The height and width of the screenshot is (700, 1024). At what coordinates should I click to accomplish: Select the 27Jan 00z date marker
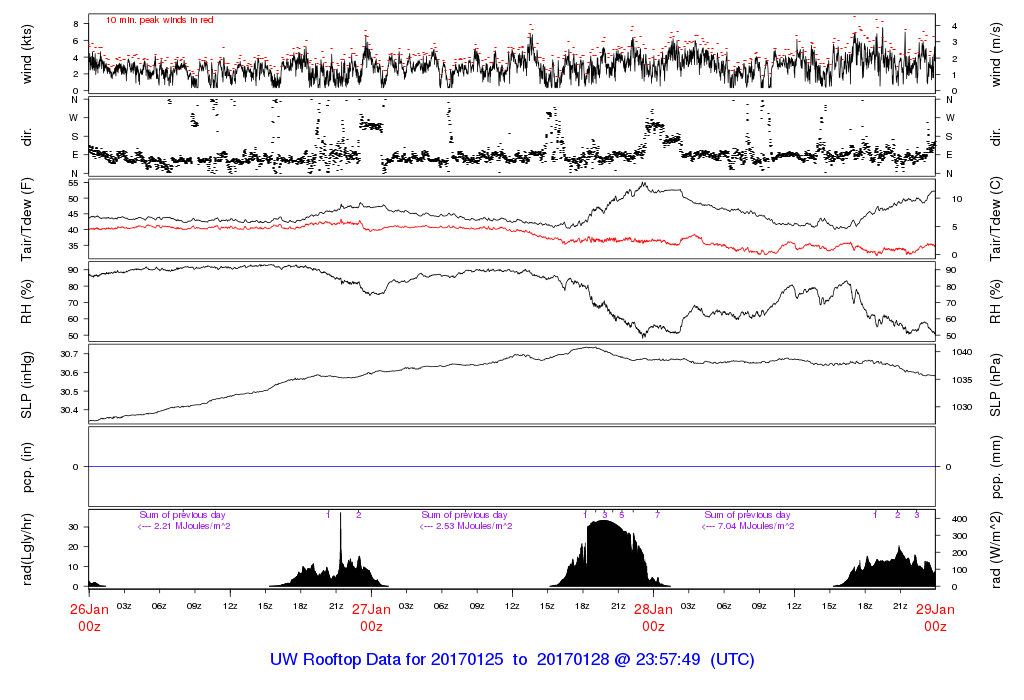[x=371, y=616]
